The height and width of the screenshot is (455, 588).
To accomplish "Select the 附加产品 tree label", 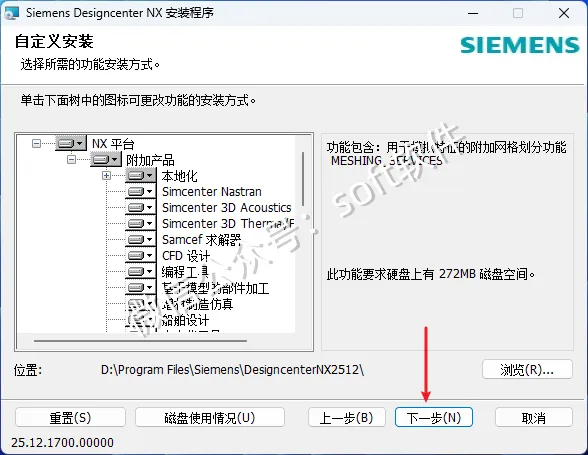I will coord(150,160).
